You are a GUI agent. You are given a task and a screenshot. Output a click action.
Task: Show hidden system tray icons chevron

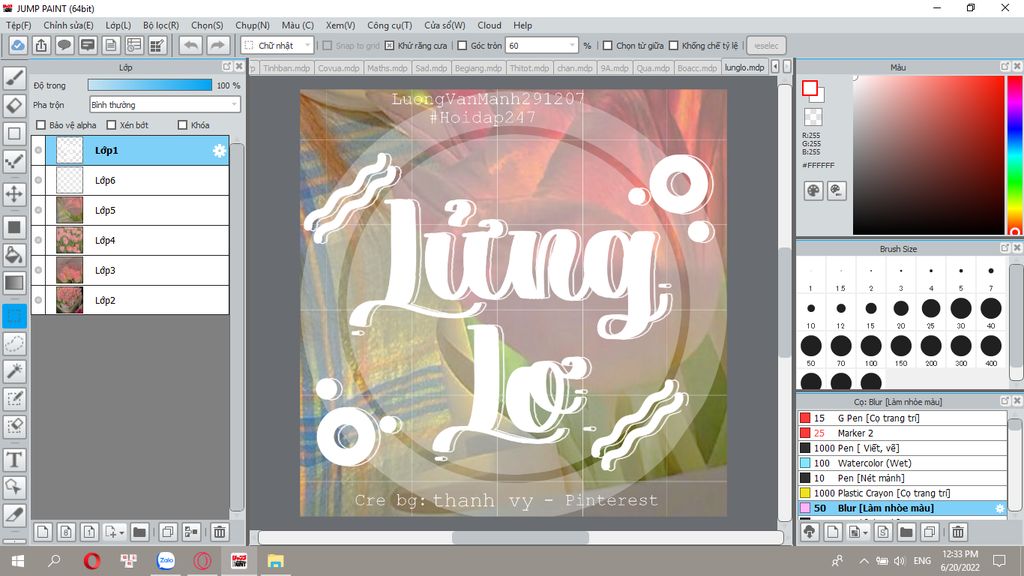point(863,560)
